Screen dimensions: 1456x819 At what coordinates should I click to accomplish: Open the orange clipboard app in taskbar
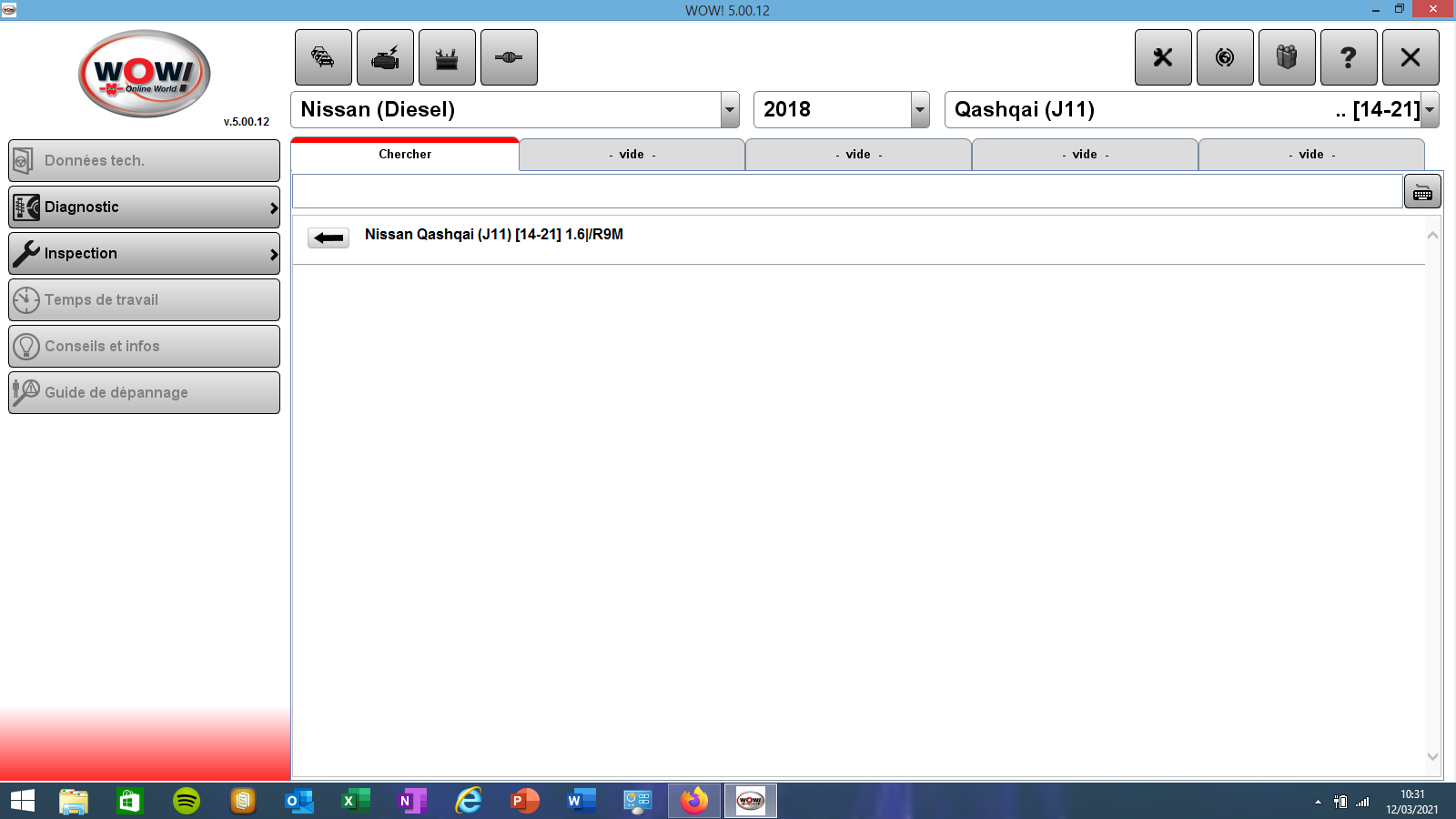tap(243, 801)
